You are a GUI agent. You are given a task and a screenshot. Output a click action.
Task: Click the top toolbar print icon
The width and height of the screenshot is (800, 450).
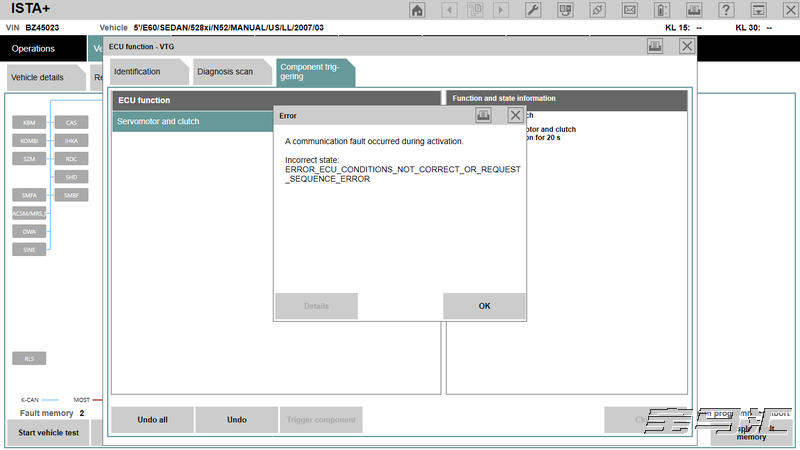tap(694, 10)
